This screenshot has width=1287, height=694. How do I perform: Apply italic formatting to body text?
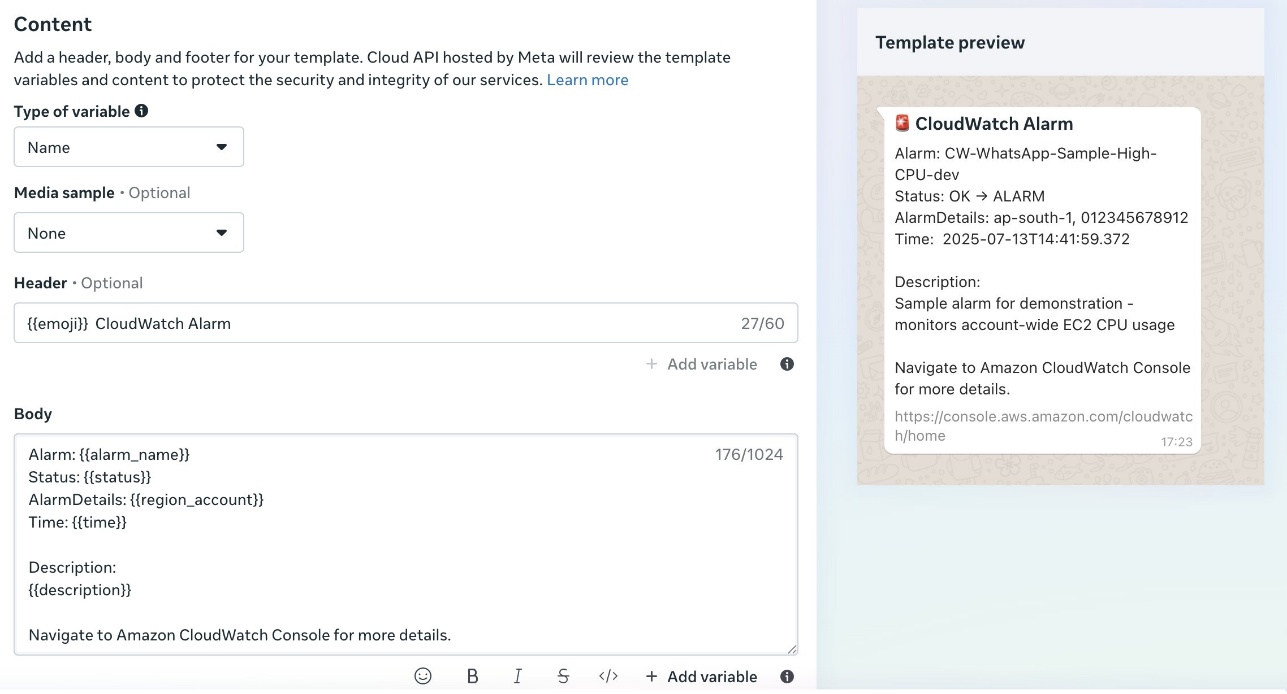[x=517, y=676]
